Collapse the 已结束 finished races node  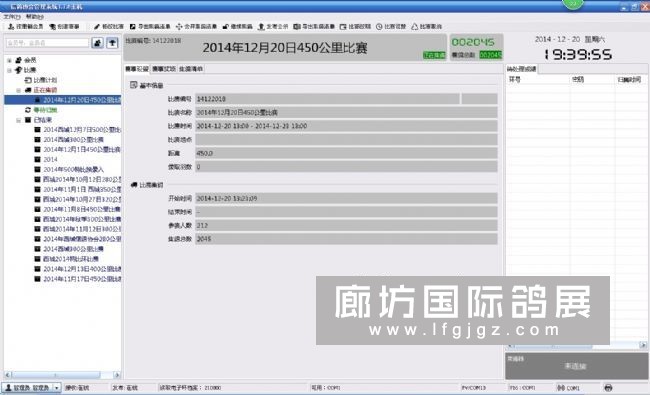(18, 120)
